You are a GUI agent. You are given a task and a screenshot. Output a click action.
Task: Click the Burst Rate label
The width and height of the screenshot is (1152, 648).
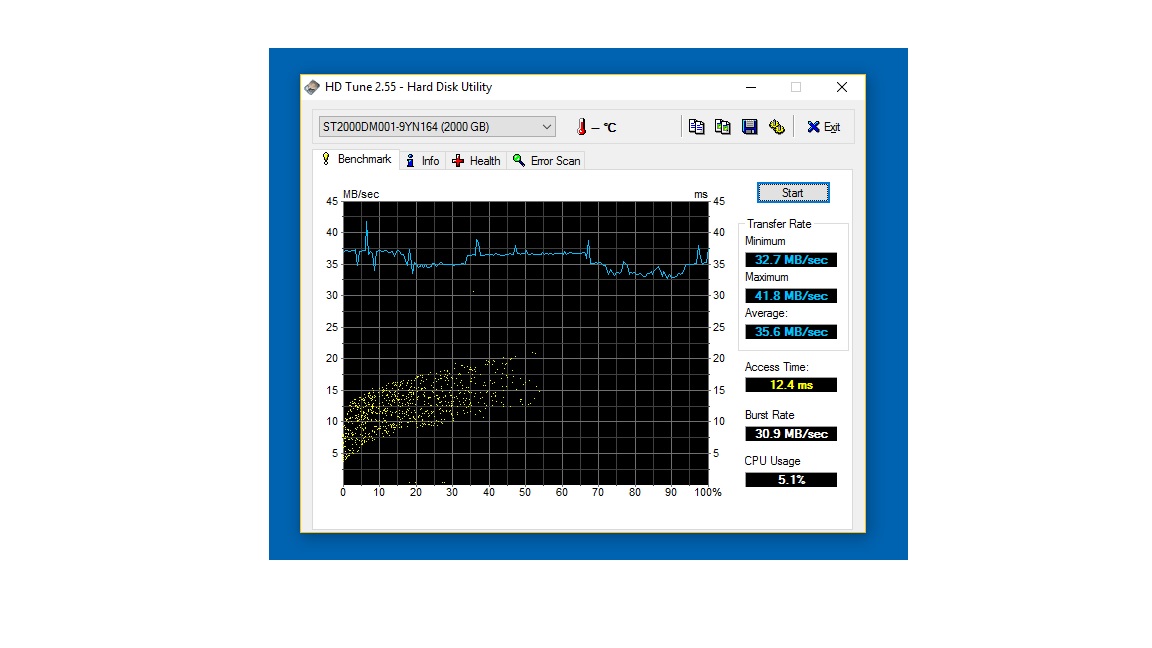coord(769,415)
